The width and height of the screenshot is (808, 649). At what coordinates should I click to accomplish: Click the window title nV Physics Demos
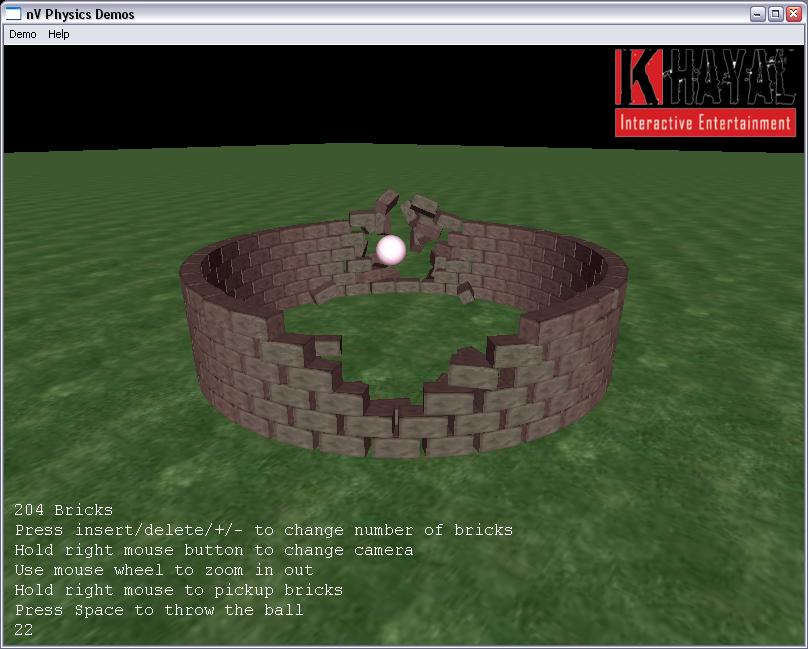click(x=81, y=14)
